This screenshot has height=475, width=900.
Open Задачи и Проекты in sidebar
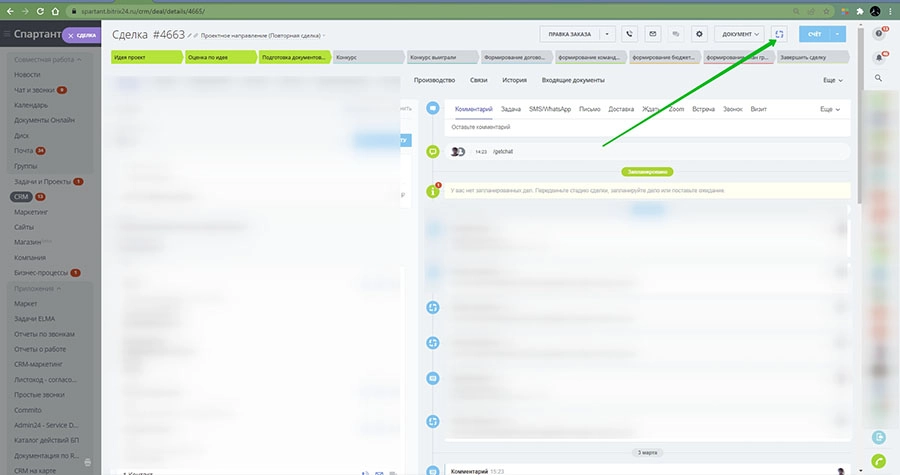coord(42,182)
